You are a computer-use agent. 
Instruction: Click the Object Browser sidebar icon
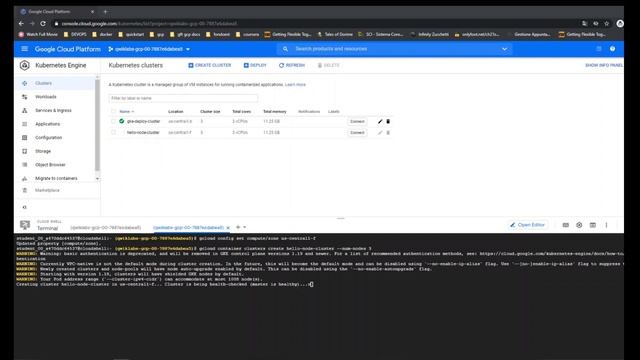(x=24, y=165)
